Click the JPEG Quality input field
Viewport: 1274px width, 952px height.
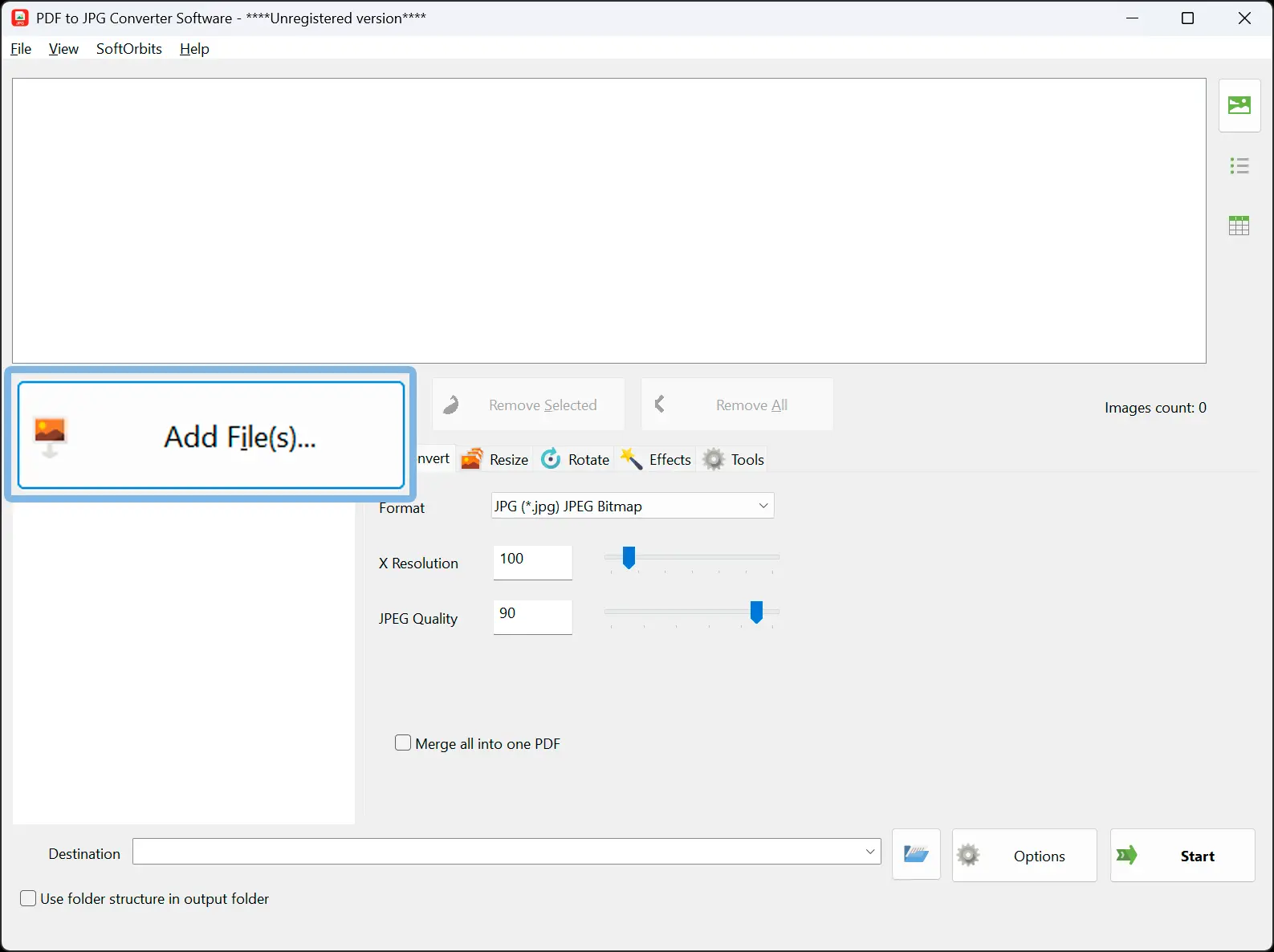coord(533,616)
